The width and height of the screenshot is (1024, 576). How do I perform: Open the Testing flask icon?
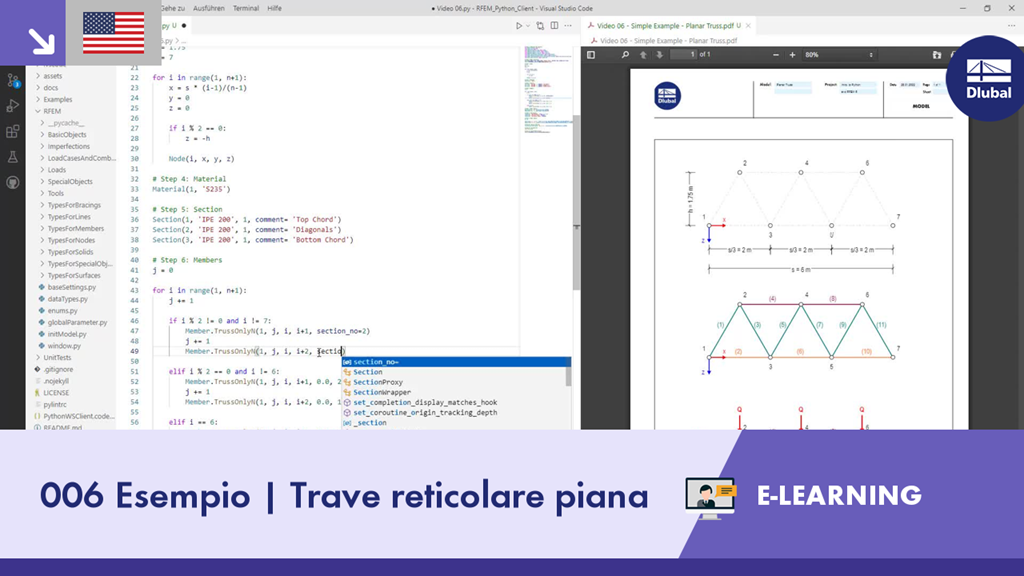pos(12,157)
